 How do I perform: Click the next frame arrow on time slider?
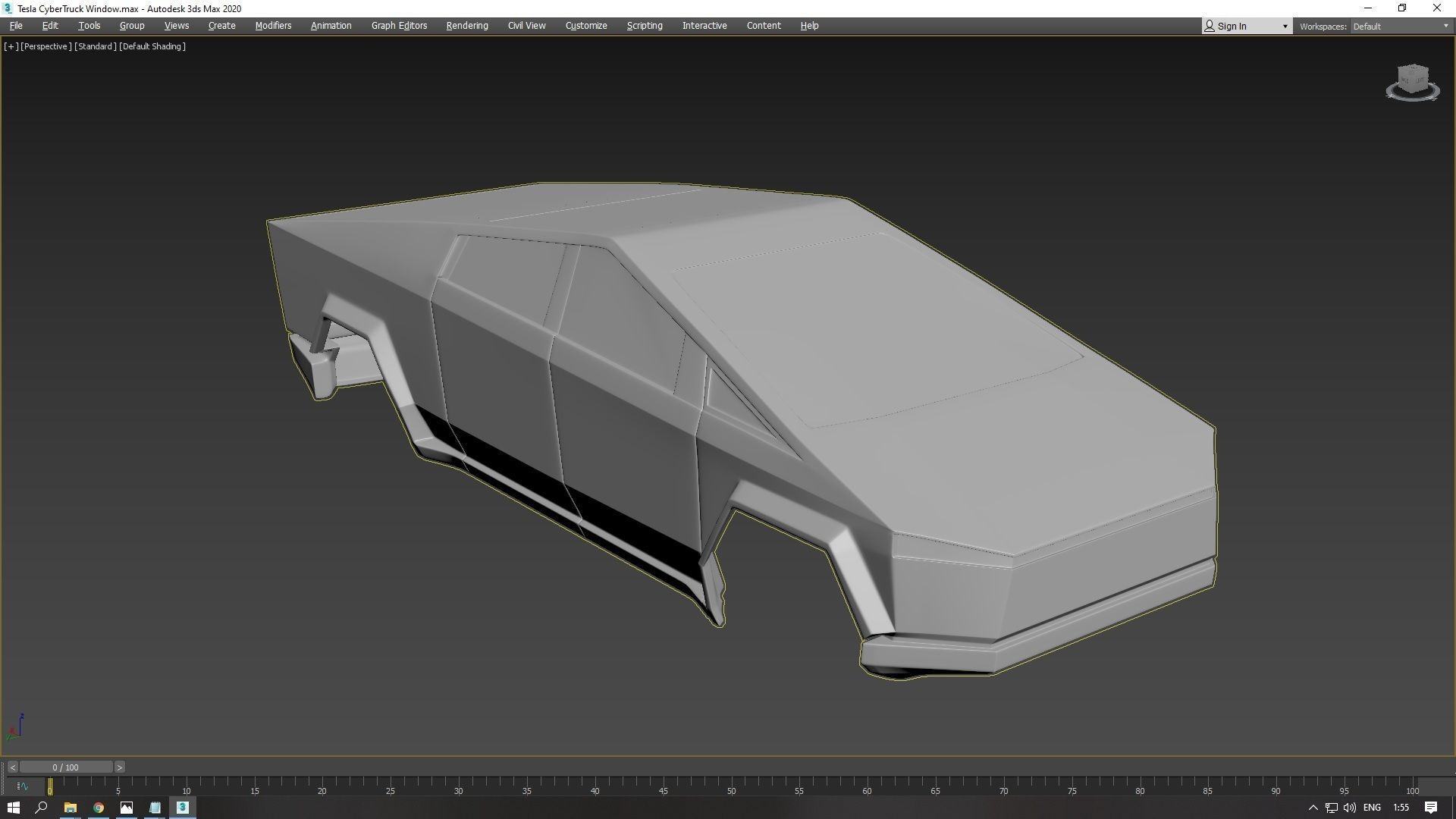click(119, 767)
